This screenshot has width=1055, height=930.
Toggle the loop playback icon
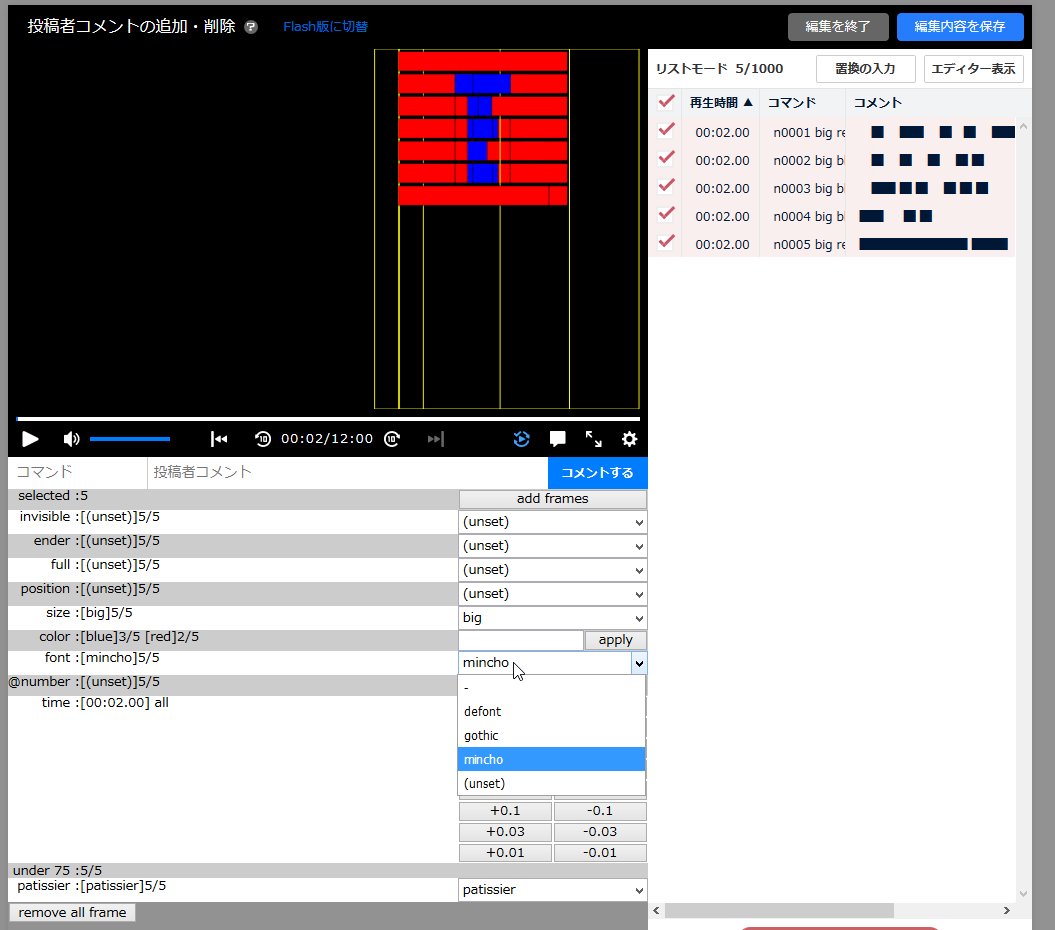click(x=521, y=439)
